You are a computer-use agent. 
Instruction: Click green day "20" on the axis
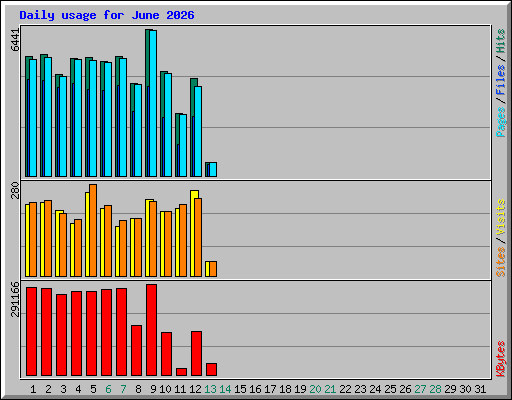315,389
